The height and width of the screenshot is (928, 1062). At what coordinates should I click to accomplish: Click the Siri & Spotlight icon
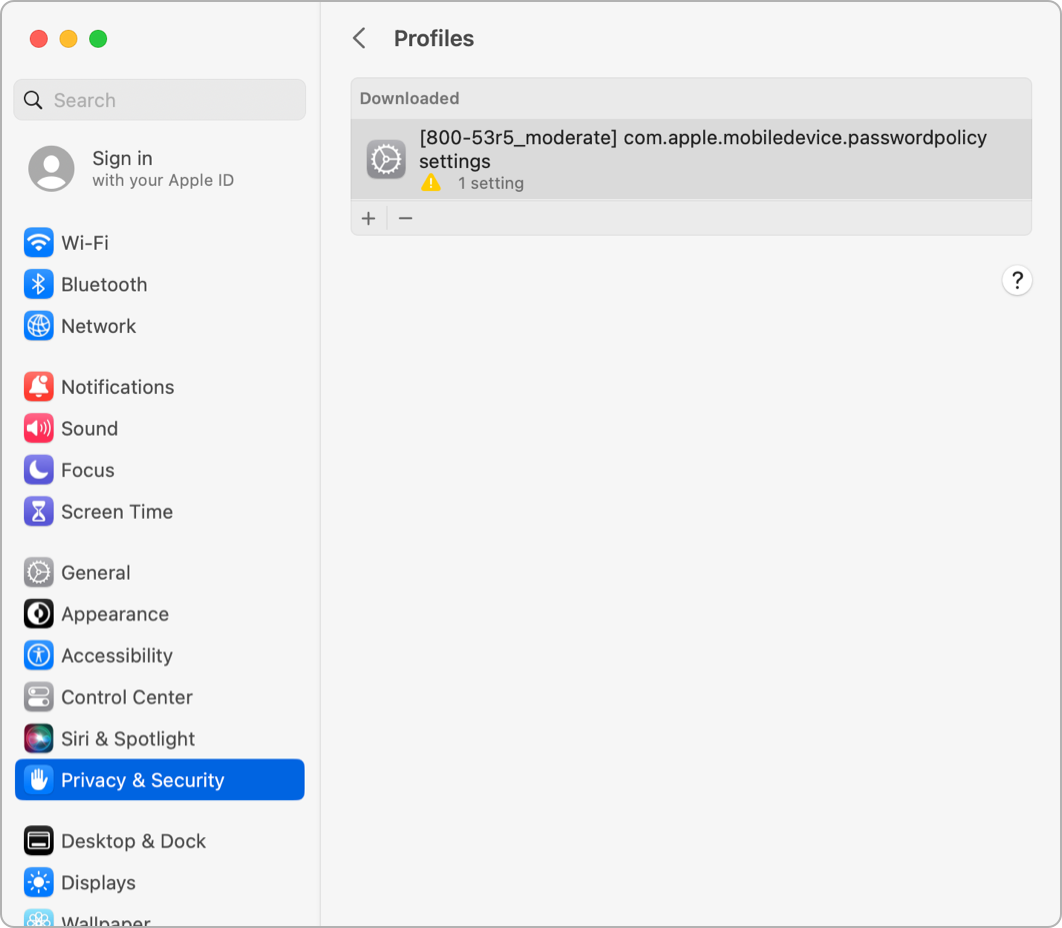39,738
